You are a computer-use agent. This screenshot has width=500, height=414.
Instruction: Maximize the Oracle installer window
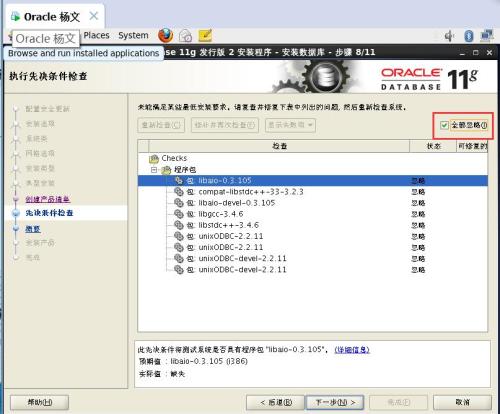[x=476, y=53]
